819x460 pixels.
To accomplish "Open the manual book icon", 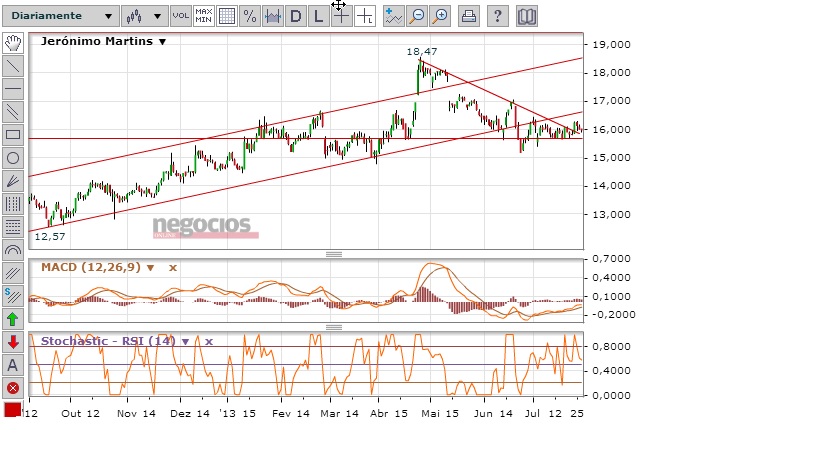I will pos(526,16).
